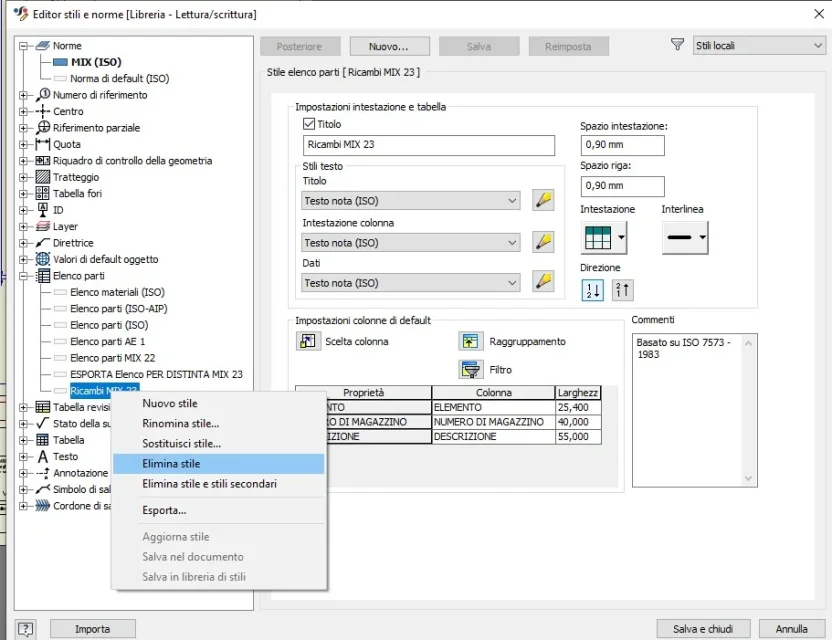Image resolution: width=832 pixels, height=640 pixels.
Task: Click the style filter funnel icon
Action: (x=678, y=45)
